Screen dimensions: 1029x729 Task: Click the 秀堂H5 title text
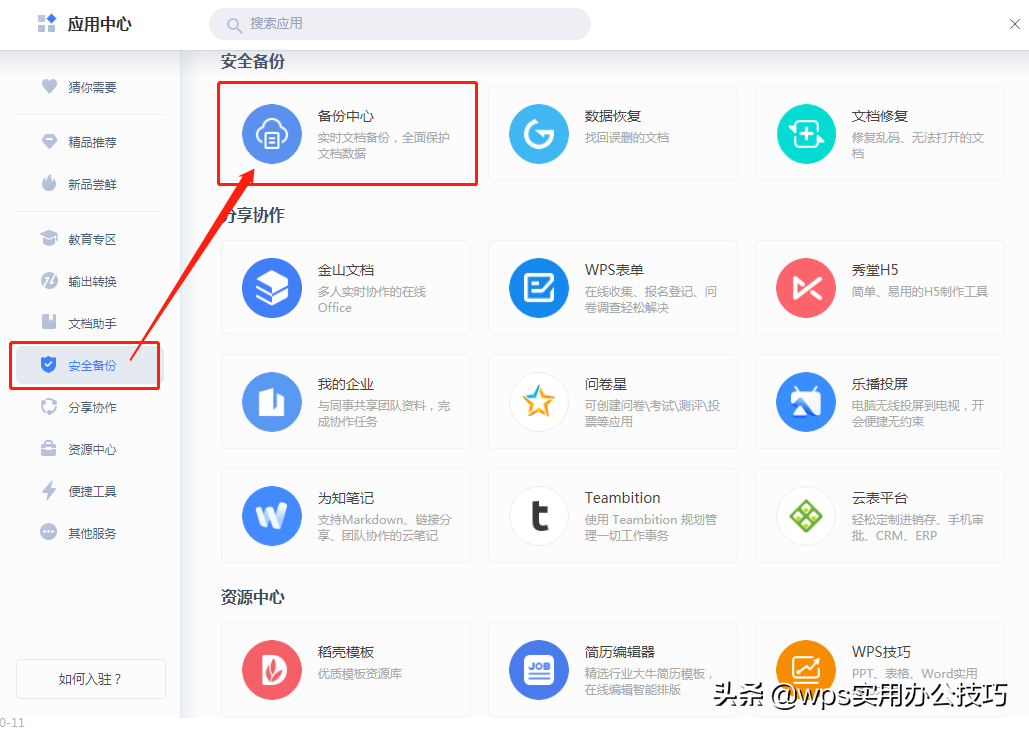[x=875, y=270]
